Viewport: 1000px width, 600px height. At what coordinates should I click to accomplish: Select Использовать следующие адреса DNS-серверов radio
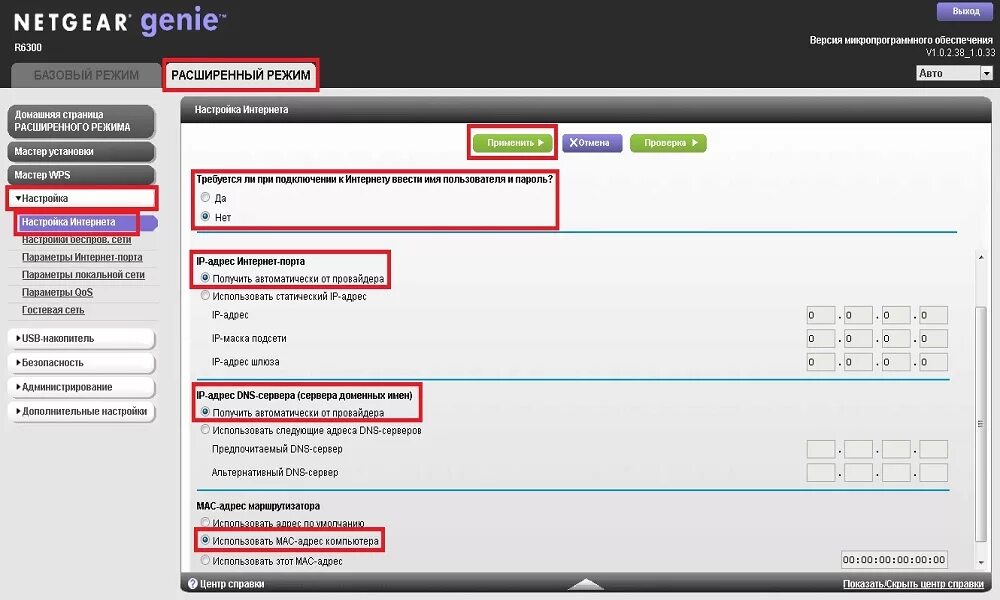point(205,430)
